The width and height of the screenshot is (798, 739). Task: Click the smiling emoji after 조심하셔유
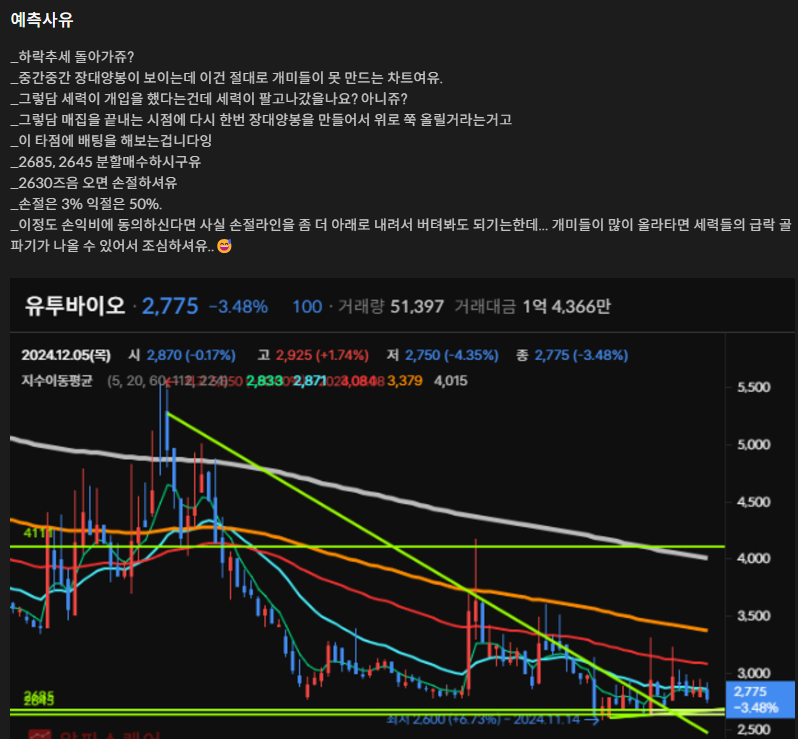pyautogui.click(x=224, y=246)
